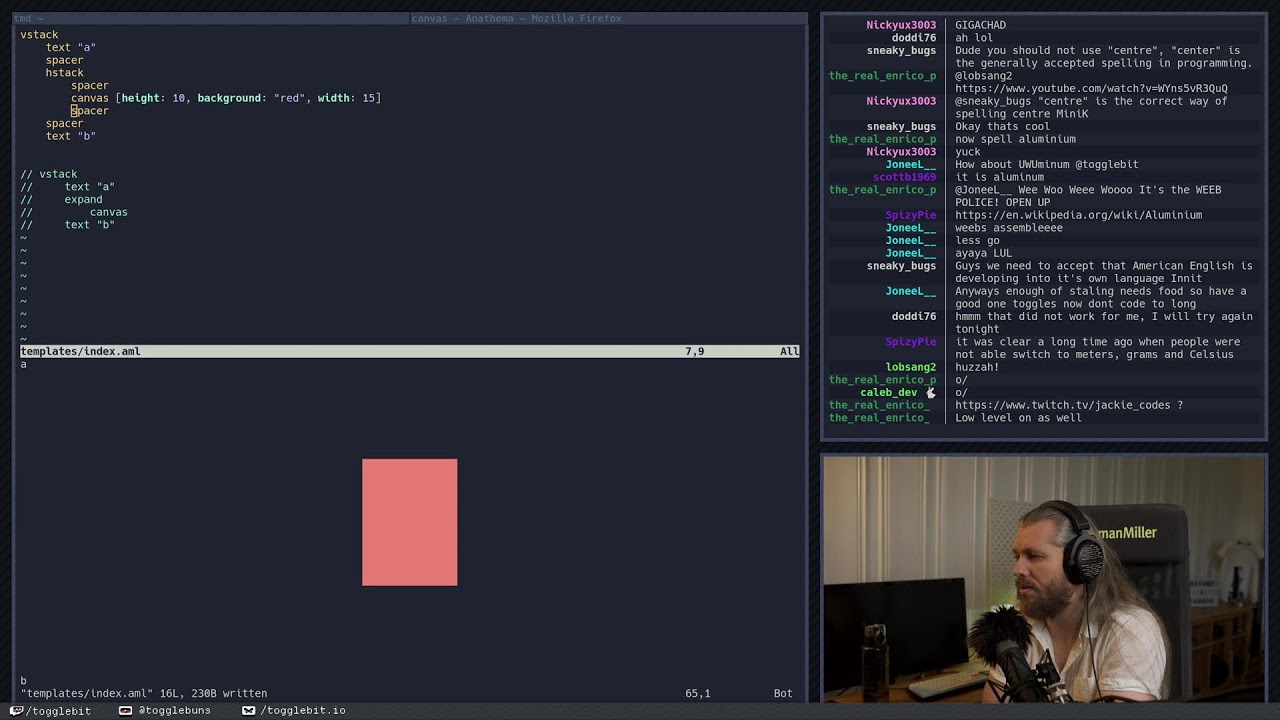Open the /togglebit.io link text
Screen dimensions: 1280x720
tap(303, 711)
